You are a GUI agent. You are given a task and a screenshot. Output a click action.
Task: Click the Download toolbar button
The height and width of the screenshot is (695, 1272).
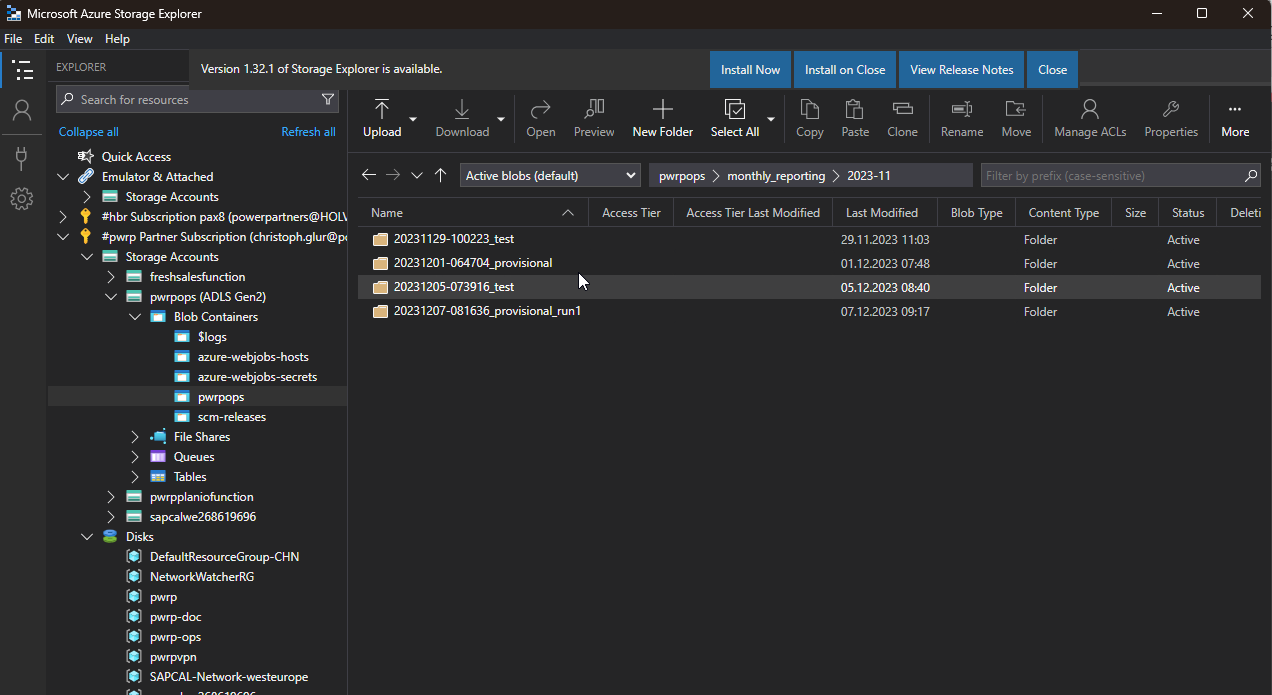point(462,119)
